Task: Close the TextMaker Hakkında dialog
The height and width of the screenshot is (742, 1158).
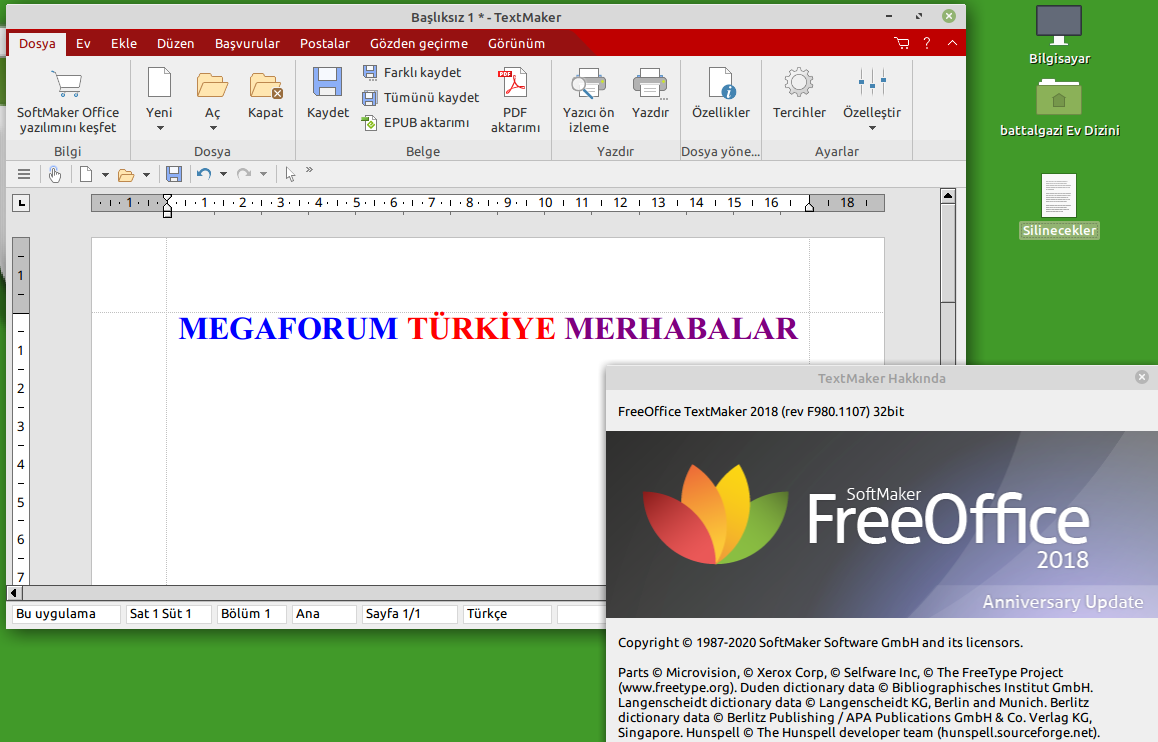Action: click(1142, 377)
